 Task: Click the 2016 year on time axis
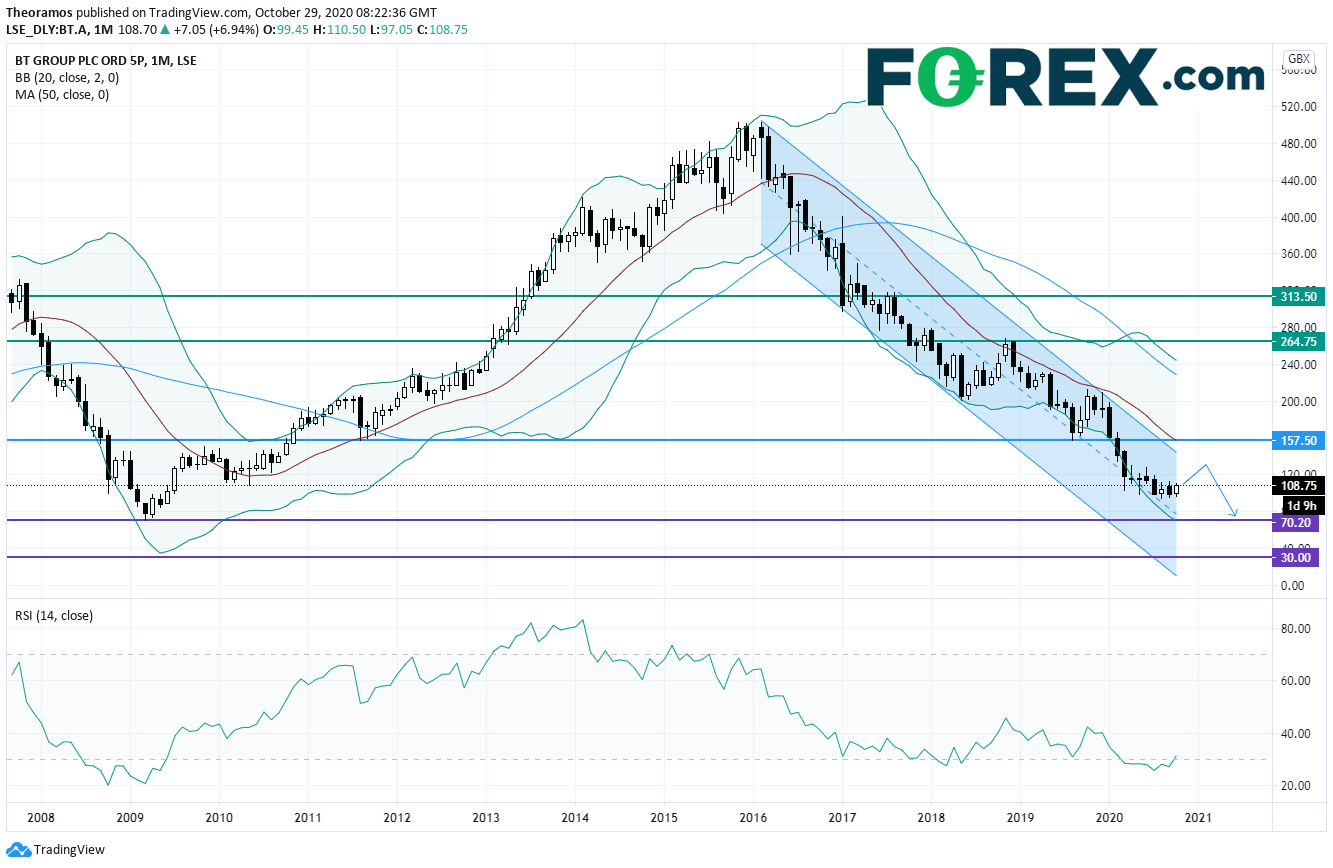[x=753, y=817]
